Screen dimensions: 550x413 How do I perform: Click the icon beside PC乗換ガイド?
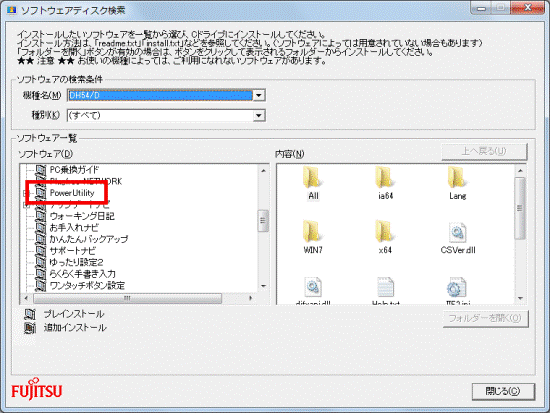point(41,170)
